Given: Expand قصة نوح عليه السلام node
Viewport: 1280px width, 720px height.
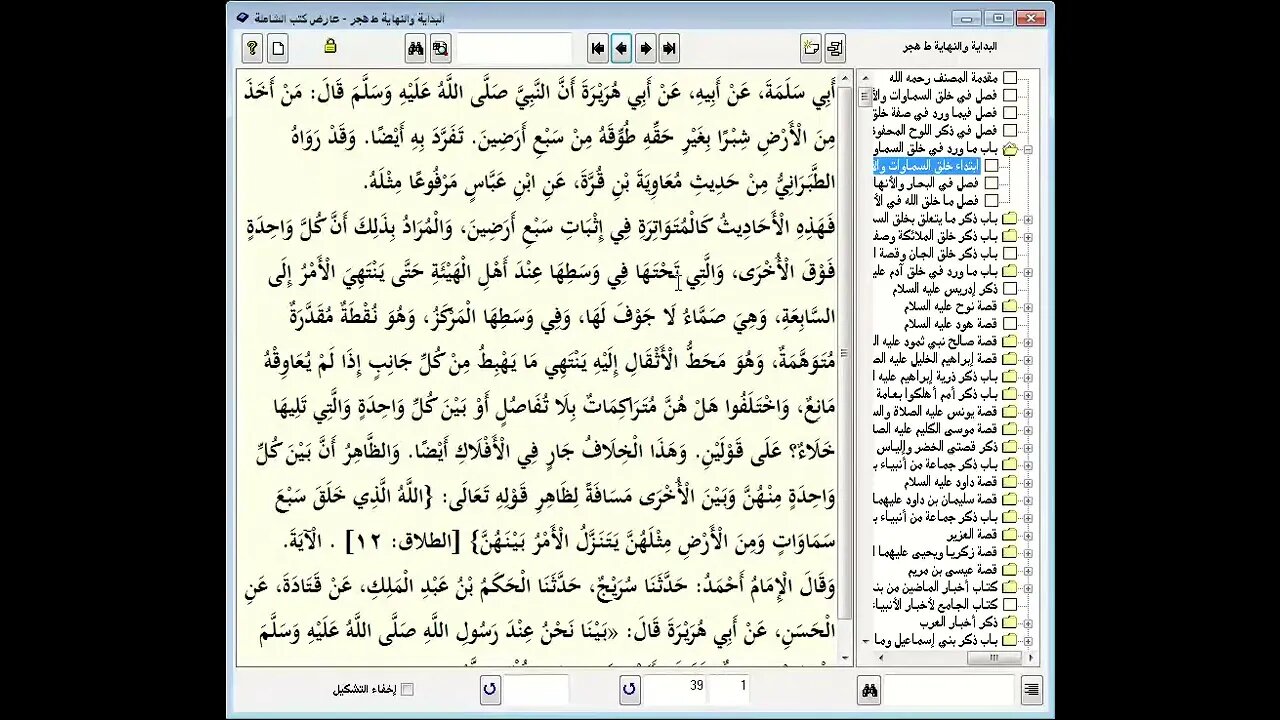Looking at the screenshot, I should 1028,306.
